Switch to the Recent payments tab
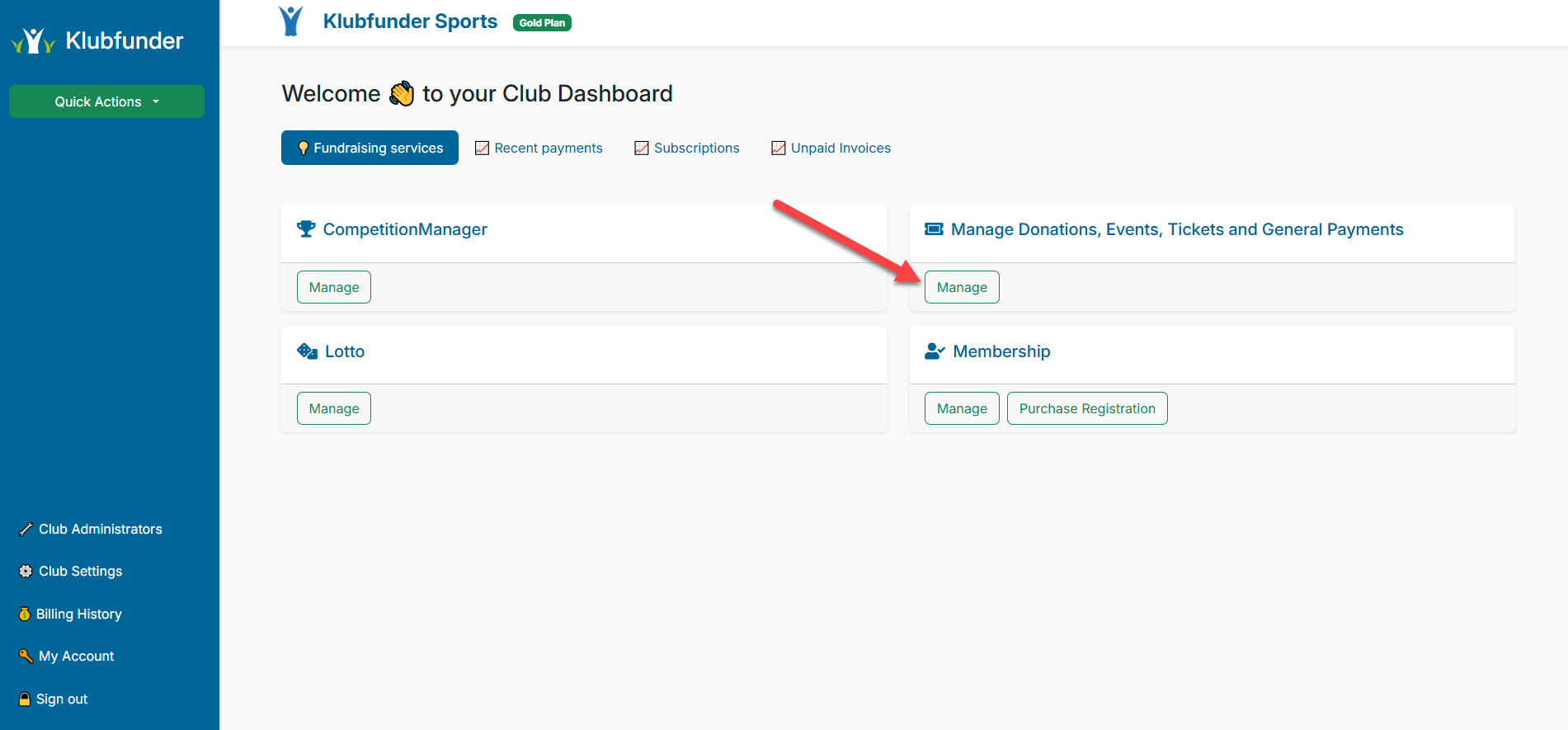The image size is (1568, 730). tap(539, 148)
